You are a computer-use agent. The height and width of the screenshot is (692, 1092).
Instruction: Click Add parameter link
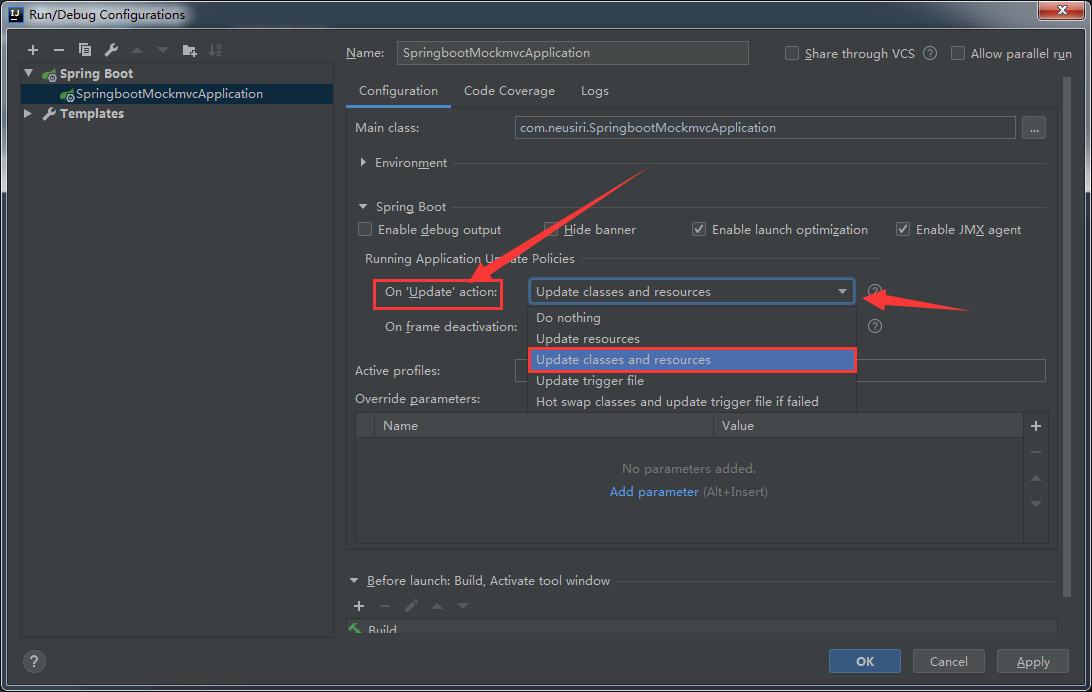[x=654, y=492]
